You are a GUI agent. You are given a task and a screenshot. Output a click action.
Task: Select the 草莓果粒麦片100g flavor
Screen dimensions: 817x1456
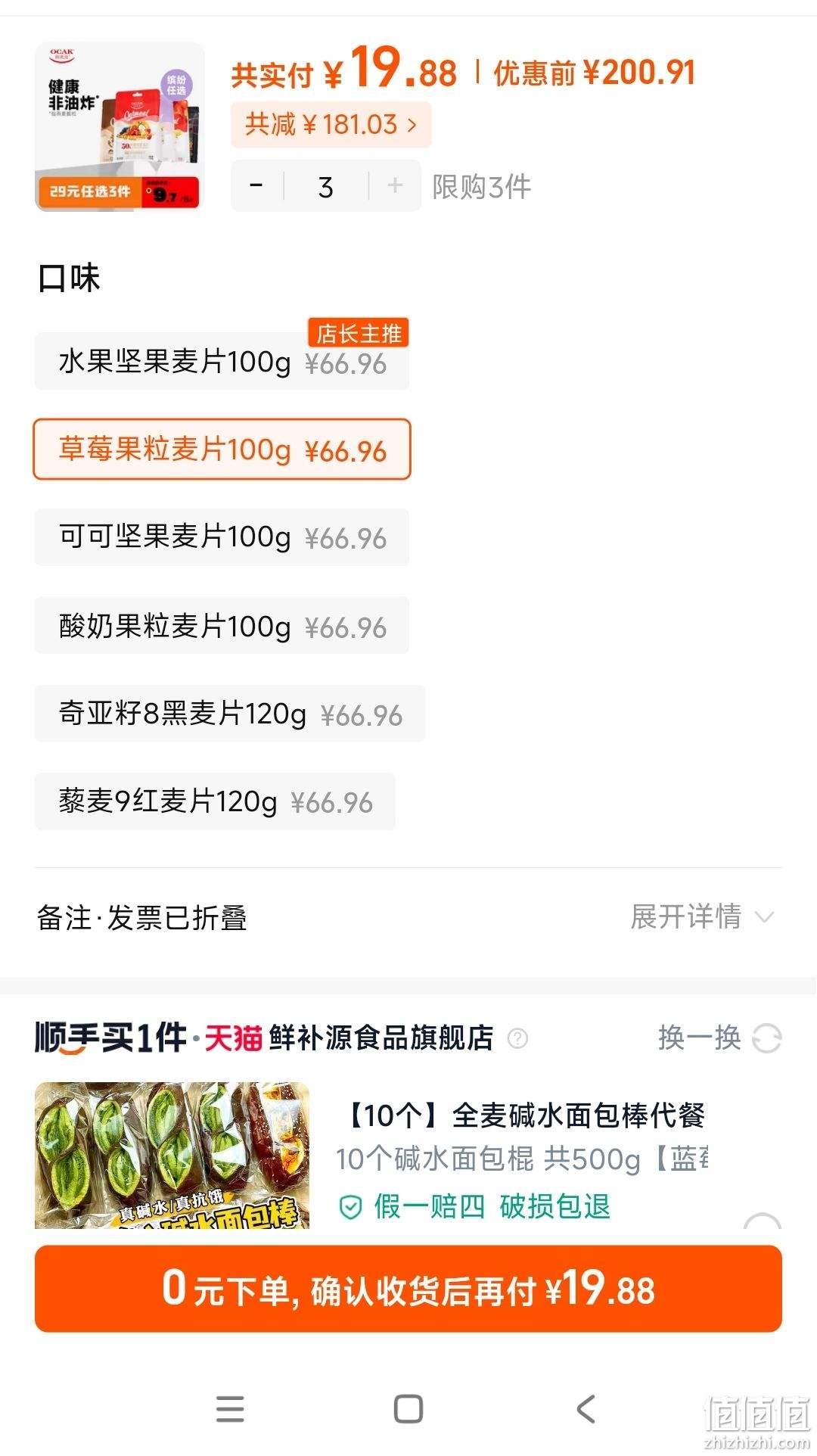click(222, 450)
